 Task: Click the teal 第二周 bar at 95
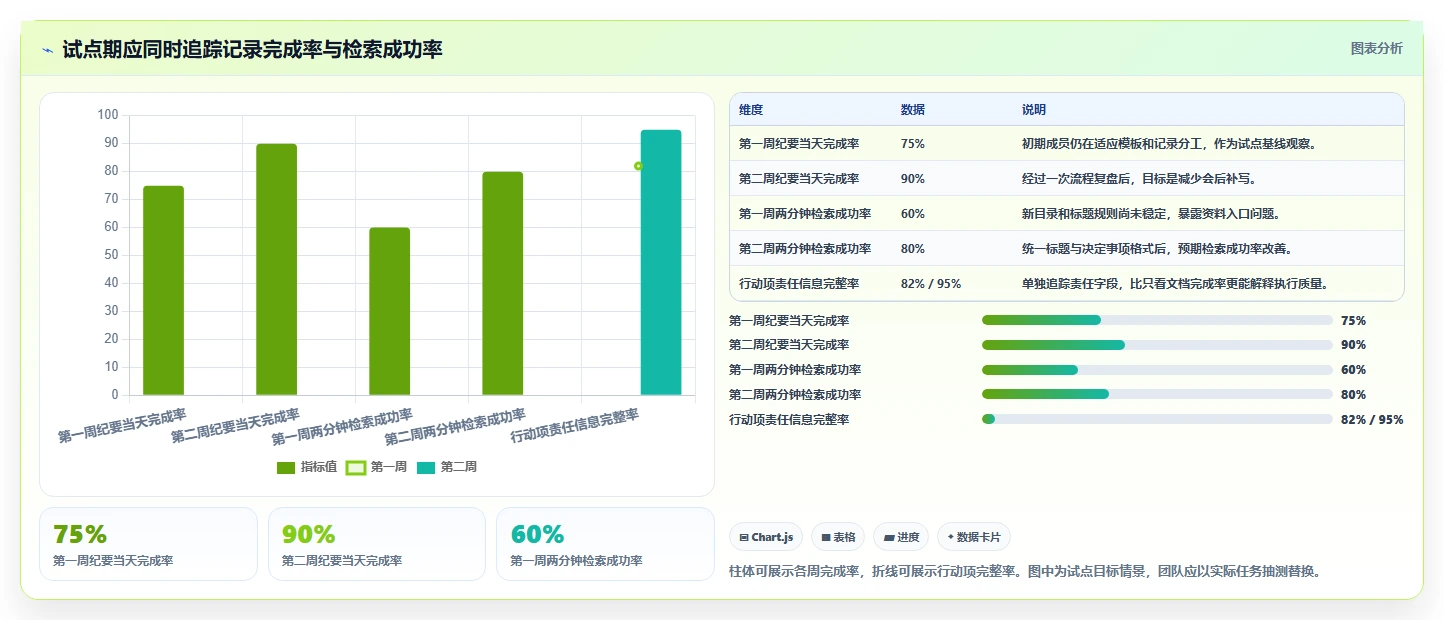[x=661, y=262]
